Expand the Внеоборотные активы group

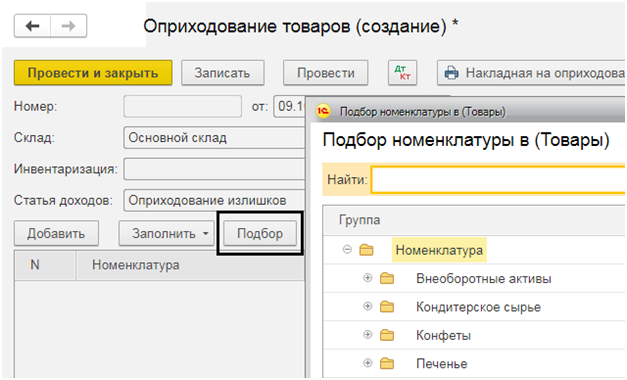(x=367, y=278)
